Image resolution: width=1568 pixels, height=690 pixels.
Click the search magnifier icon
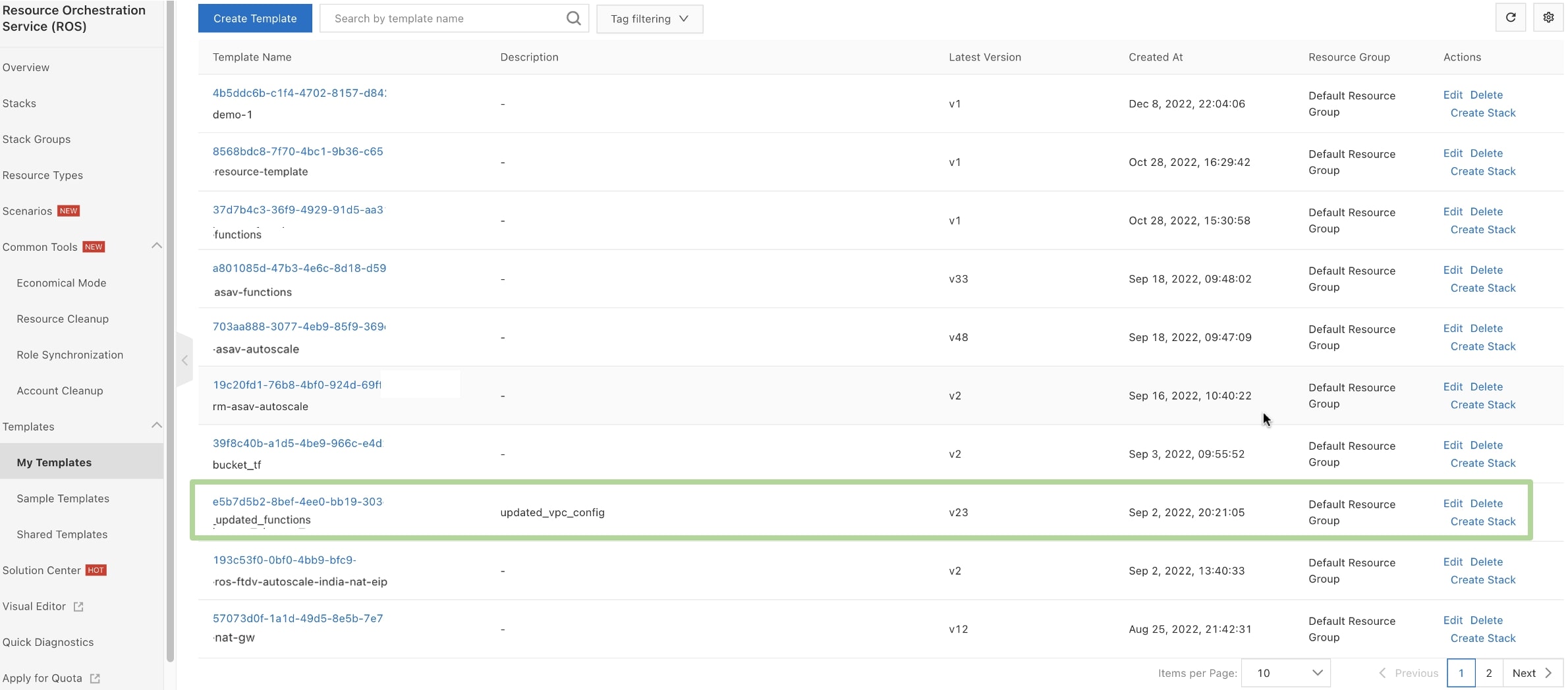[573, 18]
